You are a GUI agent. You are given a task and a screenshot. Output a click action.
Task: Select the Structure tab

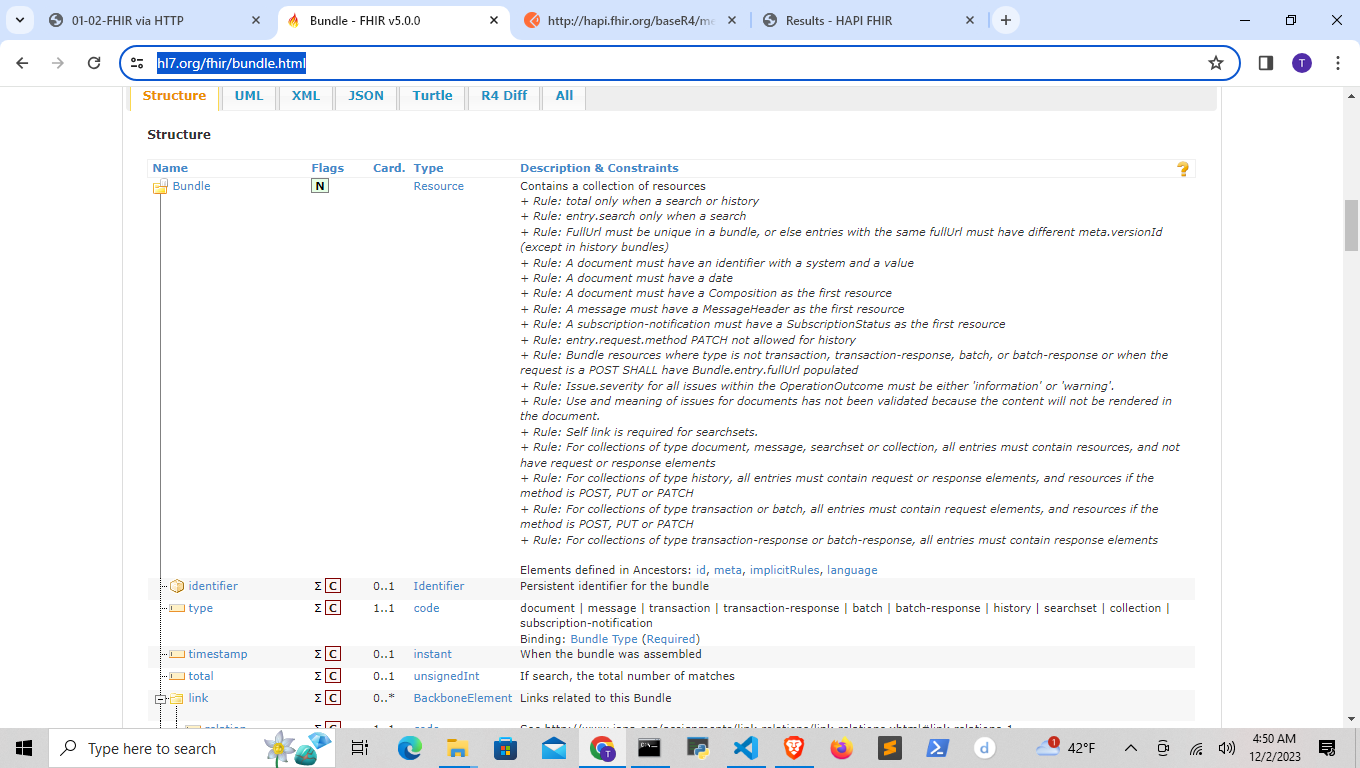click(174, 96)
